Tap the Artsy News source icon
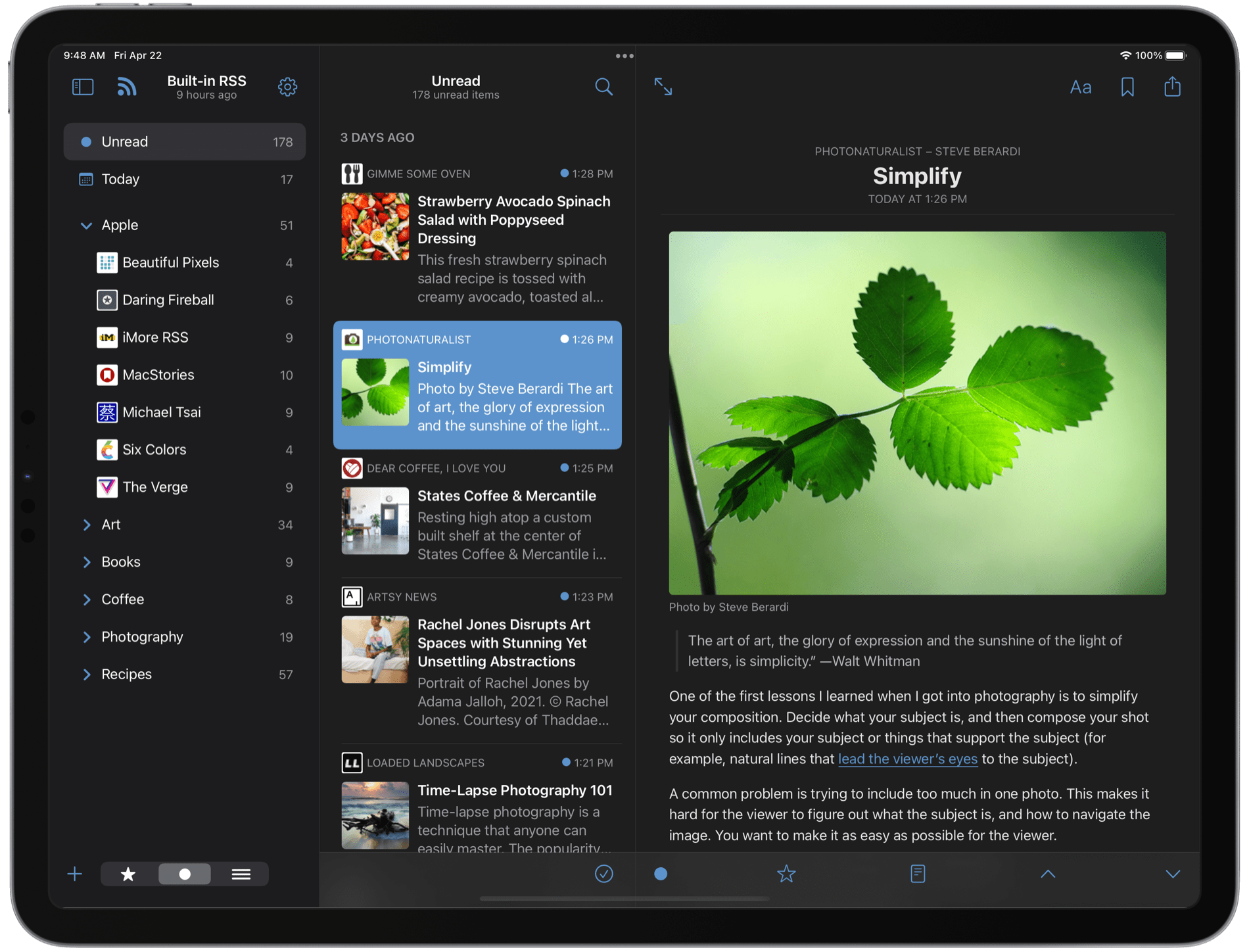This screenshot has height=952, width=1249. (x=352, y=597)
